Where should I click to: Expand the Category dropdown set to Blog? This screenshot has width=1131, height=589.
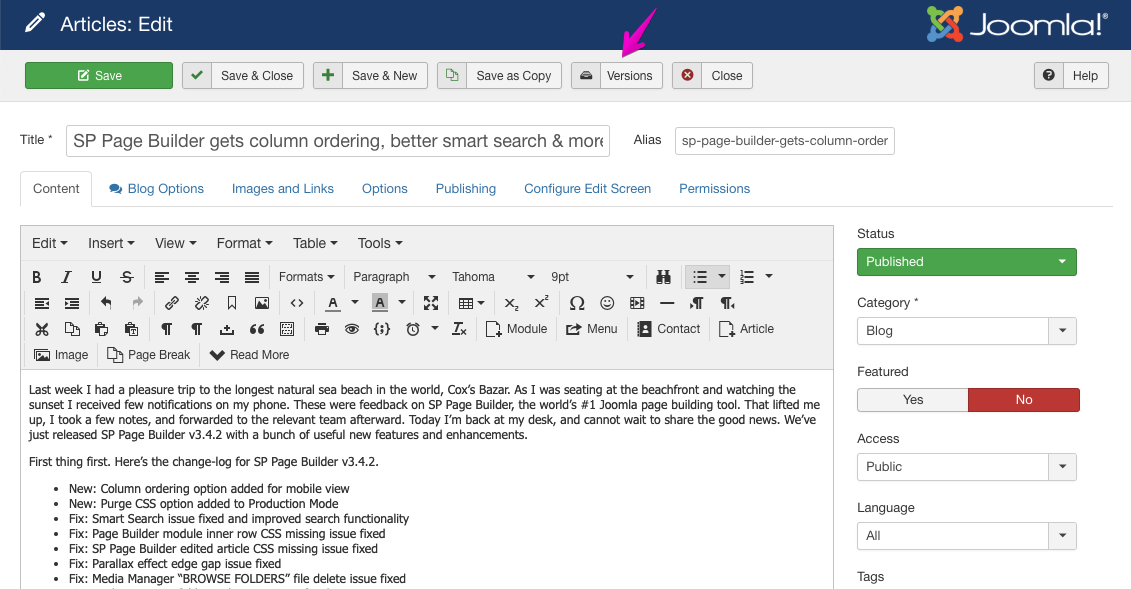(x=966, y=331)
